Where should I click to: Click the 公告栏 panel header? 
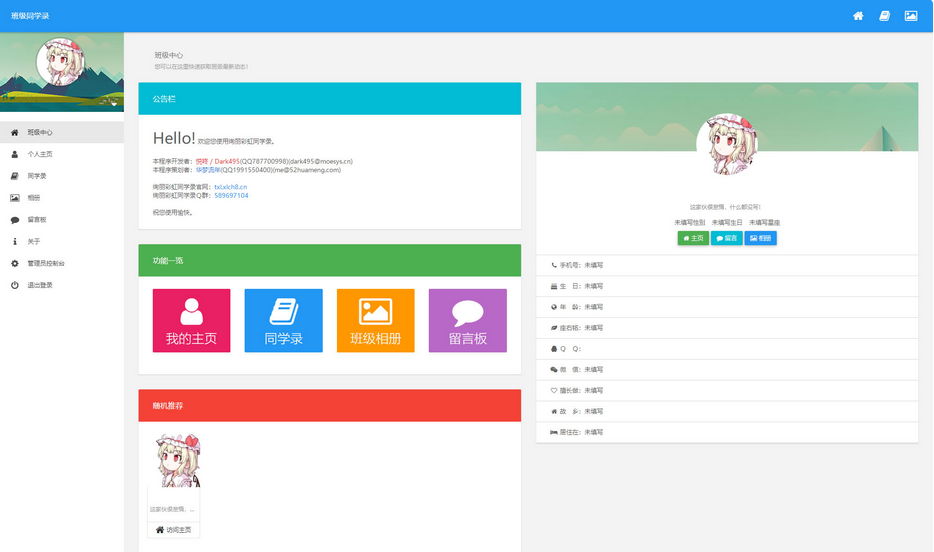[329, 99]
